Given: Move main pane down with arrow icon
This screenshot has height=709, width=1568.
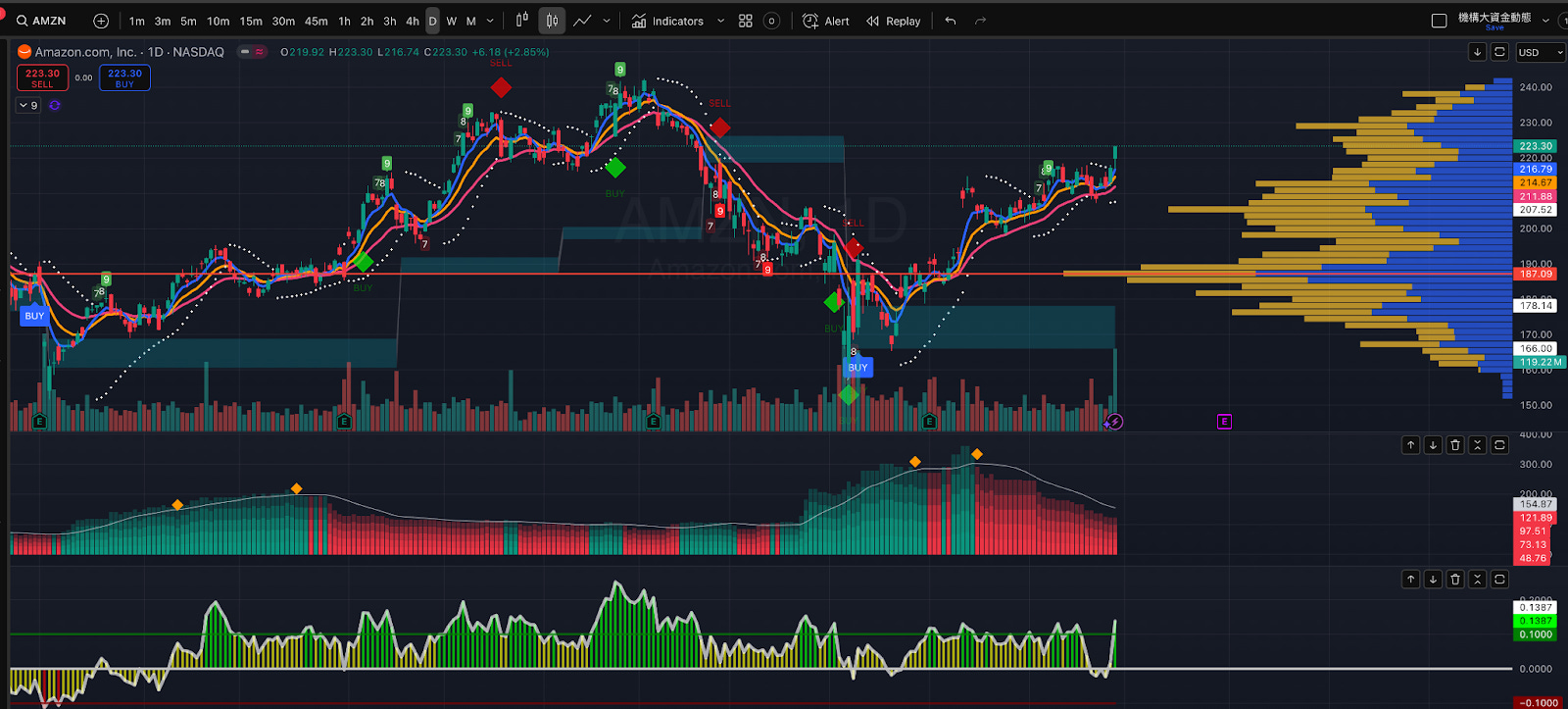Looking at the screenshot, I should [1478, 52].
